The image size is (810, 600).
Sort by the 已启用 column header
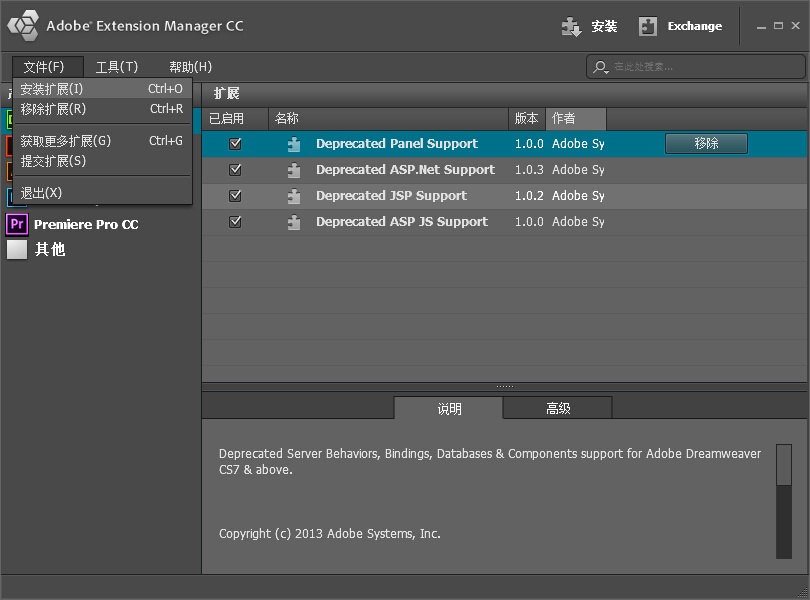pos(235,119)
